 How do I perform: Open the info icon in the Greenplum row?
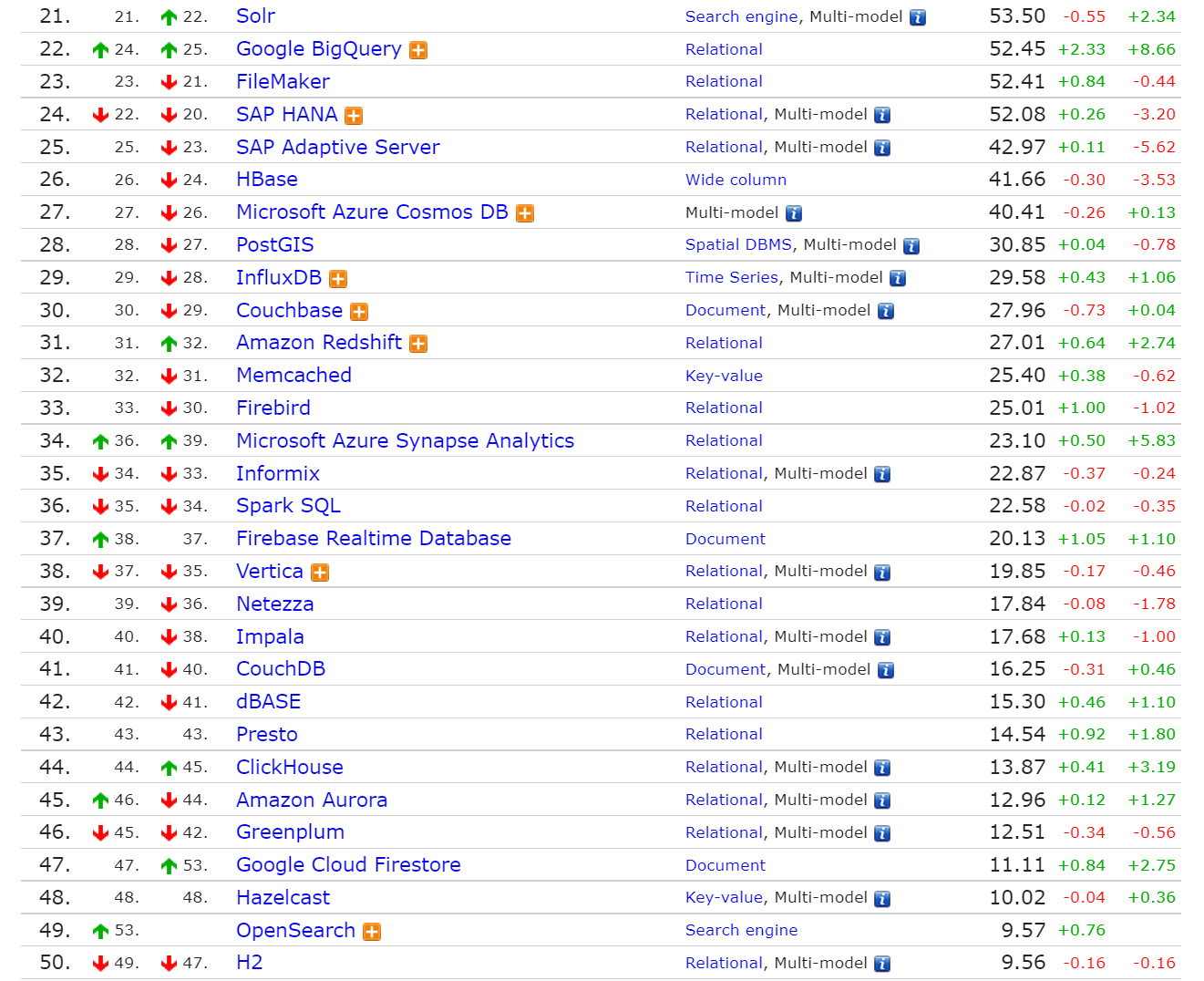882,833
